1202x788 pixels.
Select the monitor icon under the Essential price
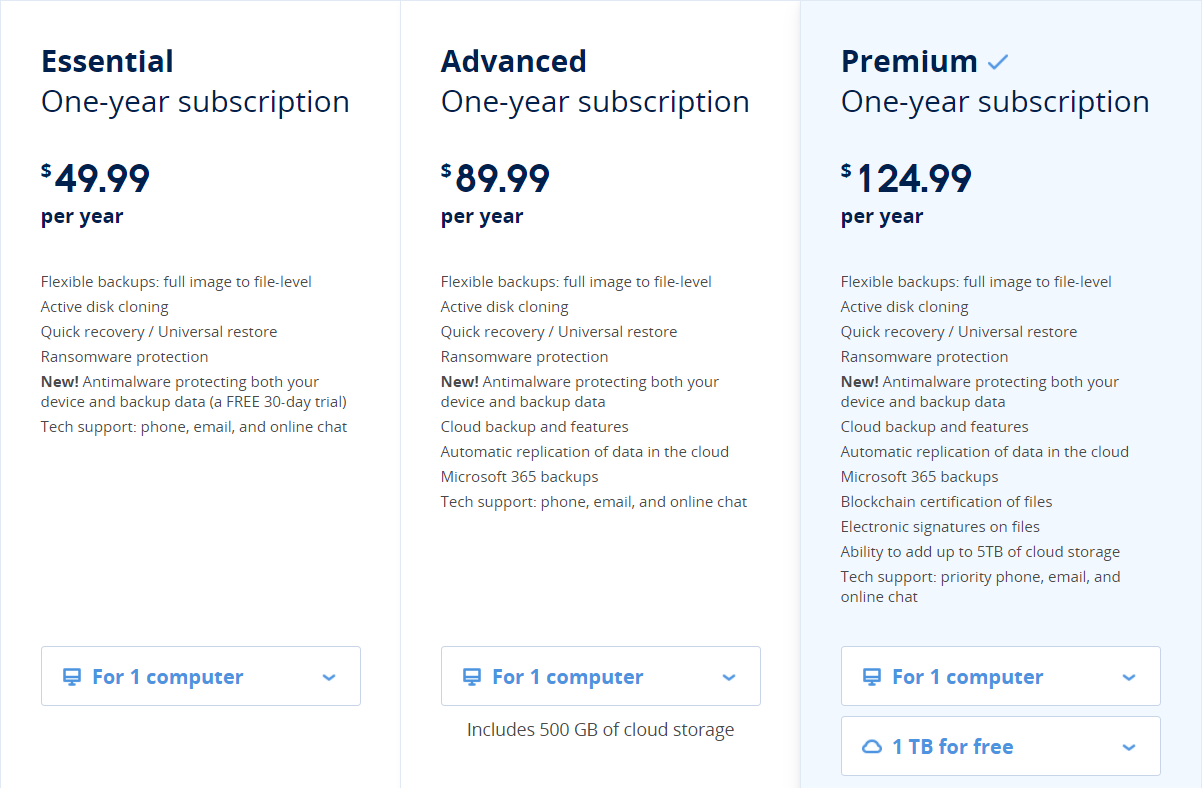[73, 675]
